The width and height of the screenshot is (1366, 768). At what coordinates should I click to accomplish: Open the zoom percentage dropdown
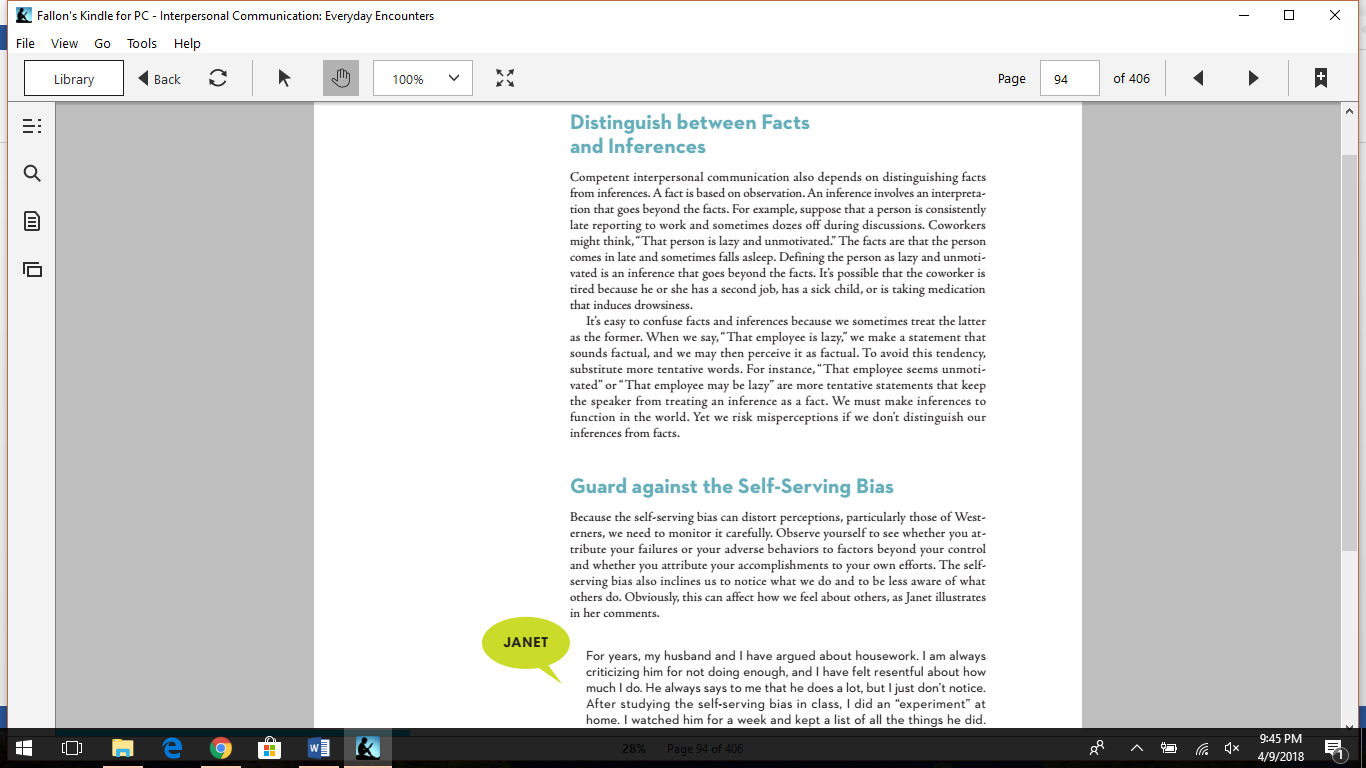[x=422, y=77]
